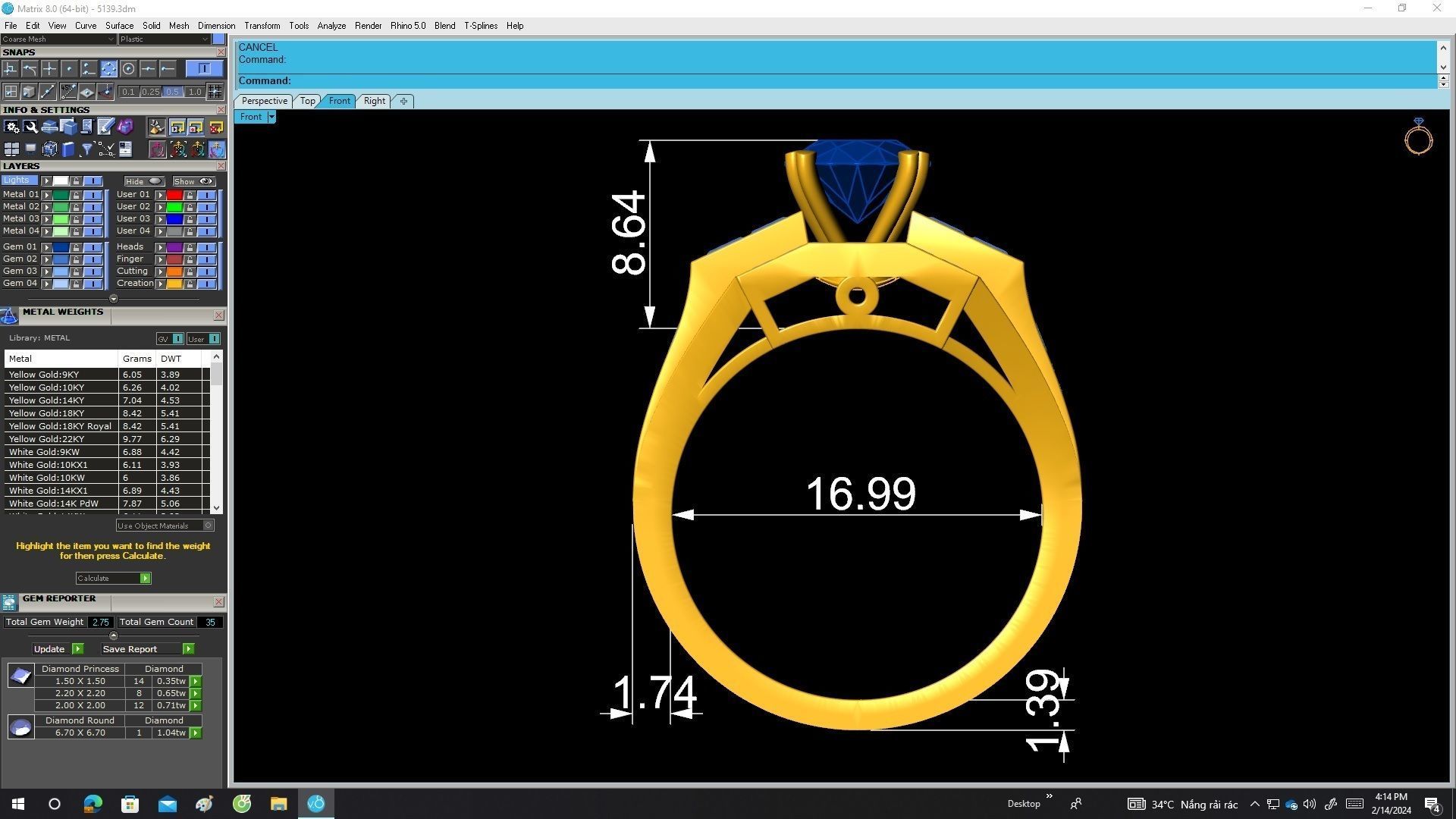1456x819 pixels.
Task: Open the Front viewport dropdown arrow
Action: [271, 117]
